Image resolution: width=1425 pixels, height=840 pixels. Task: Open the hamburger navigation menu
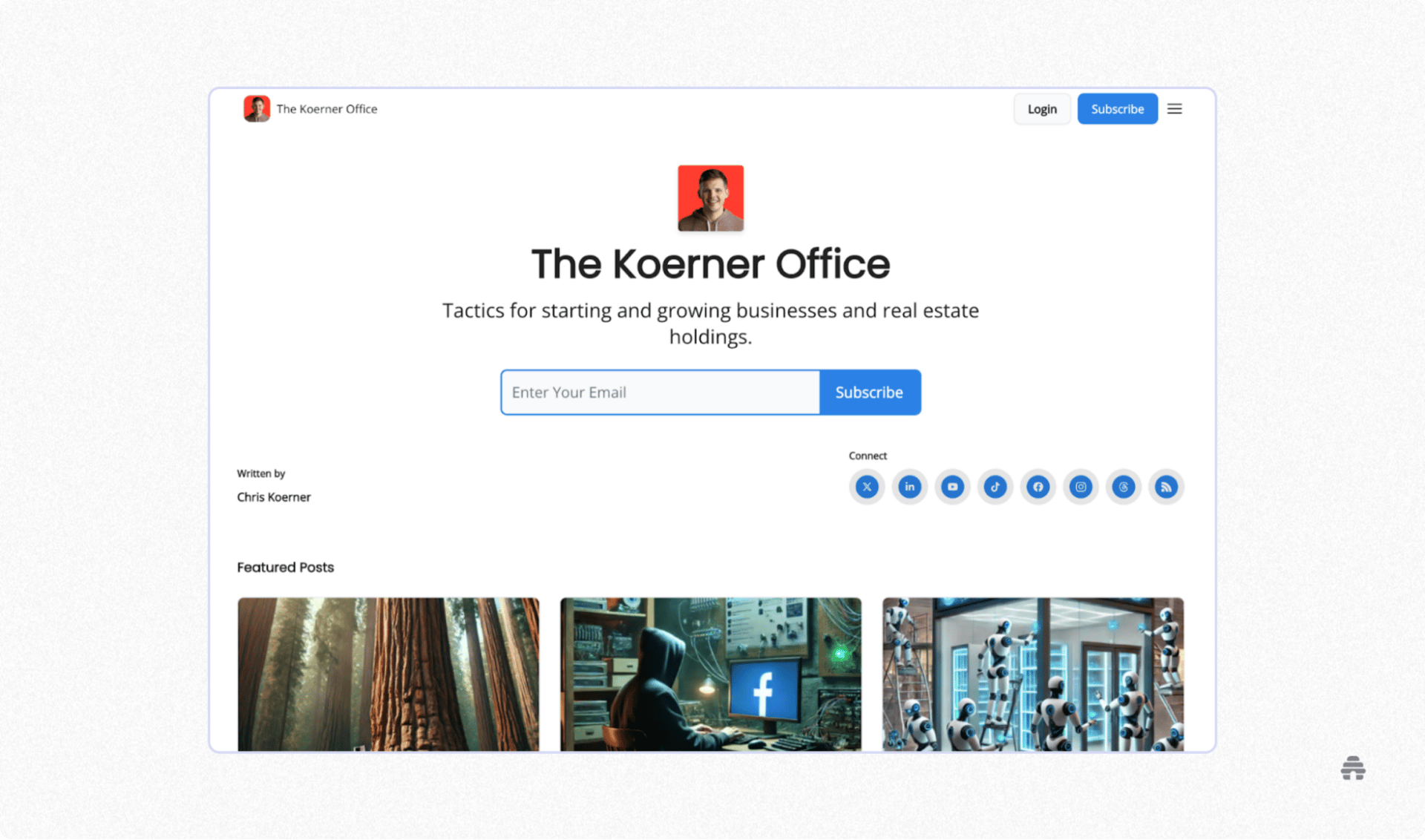[1175, 108]
